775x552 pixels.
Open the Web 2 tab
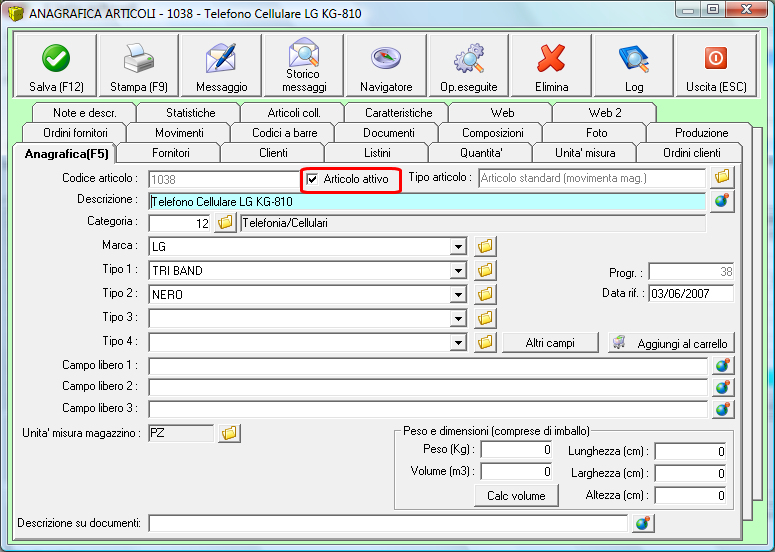(605, 112)
